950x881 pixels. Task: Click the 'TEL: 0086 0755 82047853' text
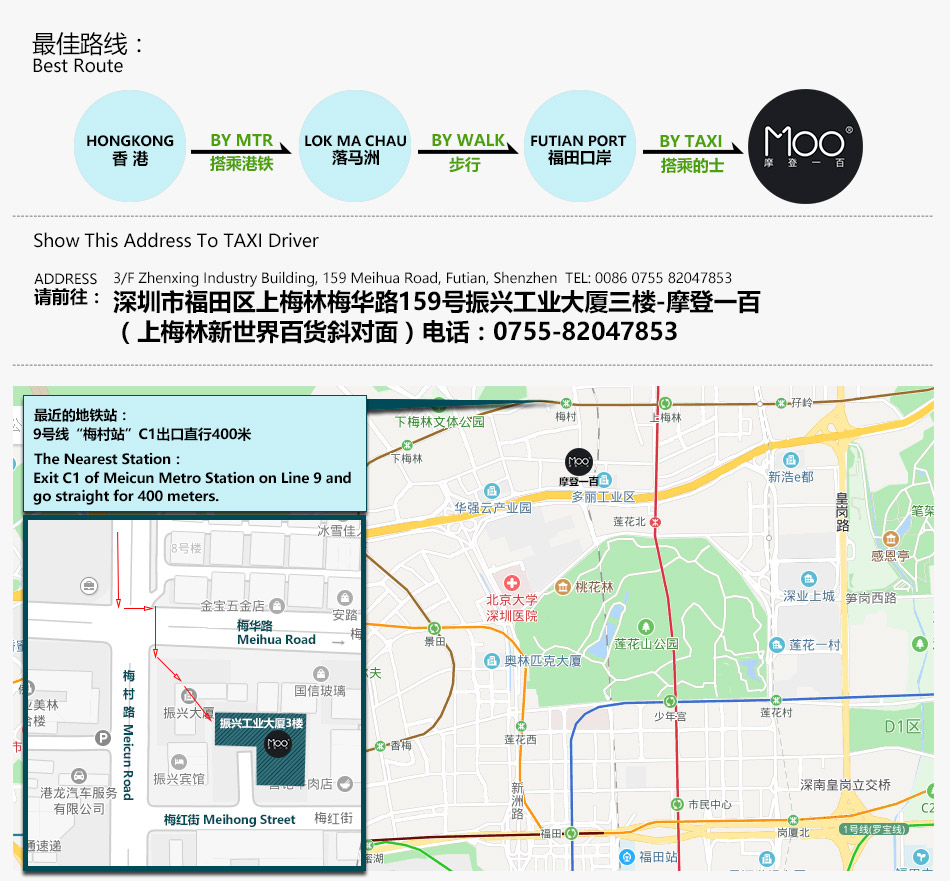(x=648, y=278)
